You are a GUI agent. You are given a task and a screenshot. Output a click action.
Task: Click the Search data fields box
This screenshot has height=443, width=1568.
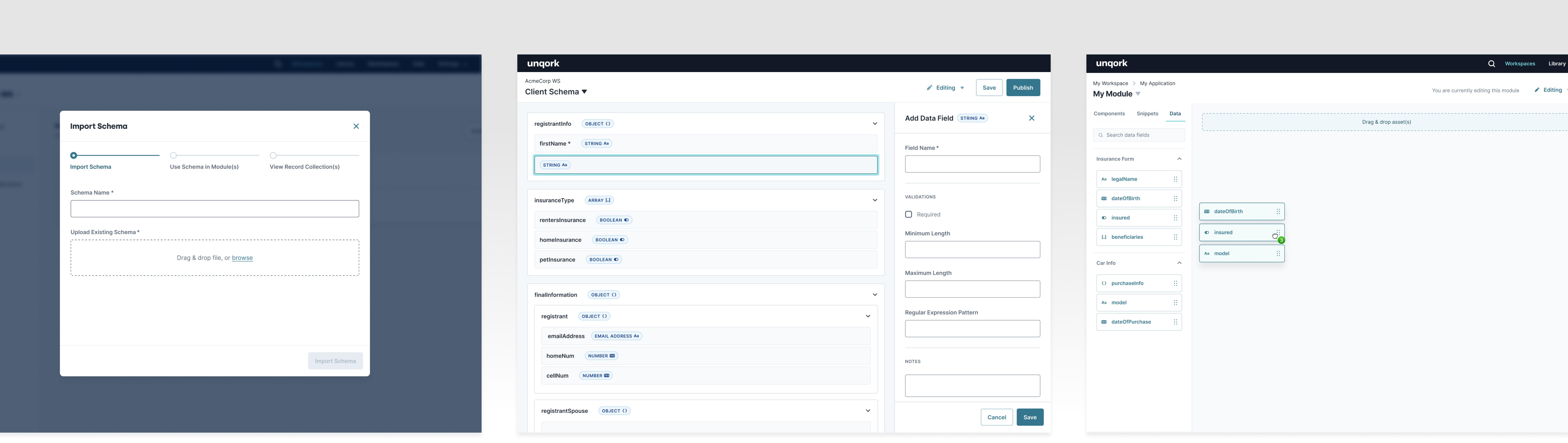[x=1139, y=135]
